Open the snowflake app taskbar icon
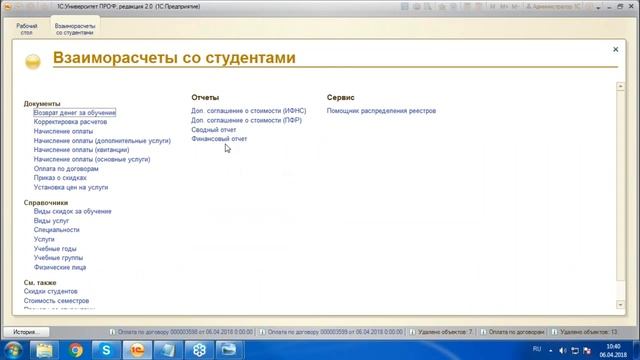640x360 pixels. pyautogui.click(x=199, y=350)
